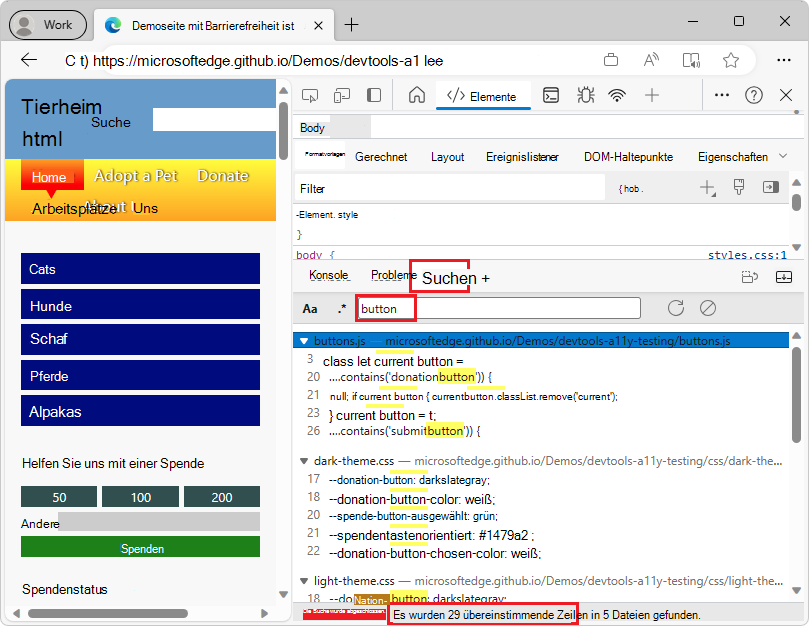
Task: Switch to the Probleme drawer tab
Action: pyautogui.click(x=392, y=276)
